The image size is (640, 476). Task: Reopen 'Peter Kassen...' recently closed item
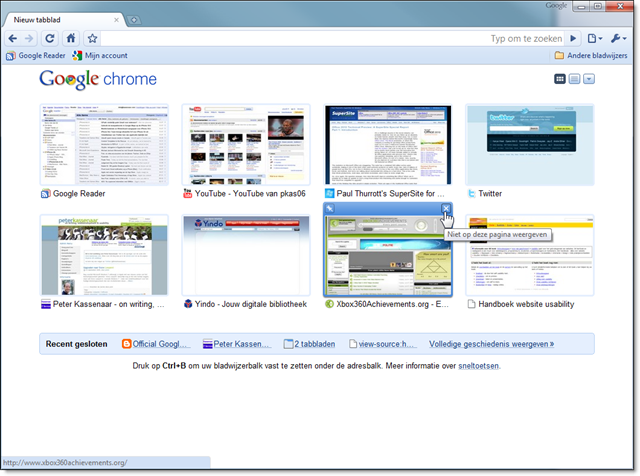coord(237,344)
